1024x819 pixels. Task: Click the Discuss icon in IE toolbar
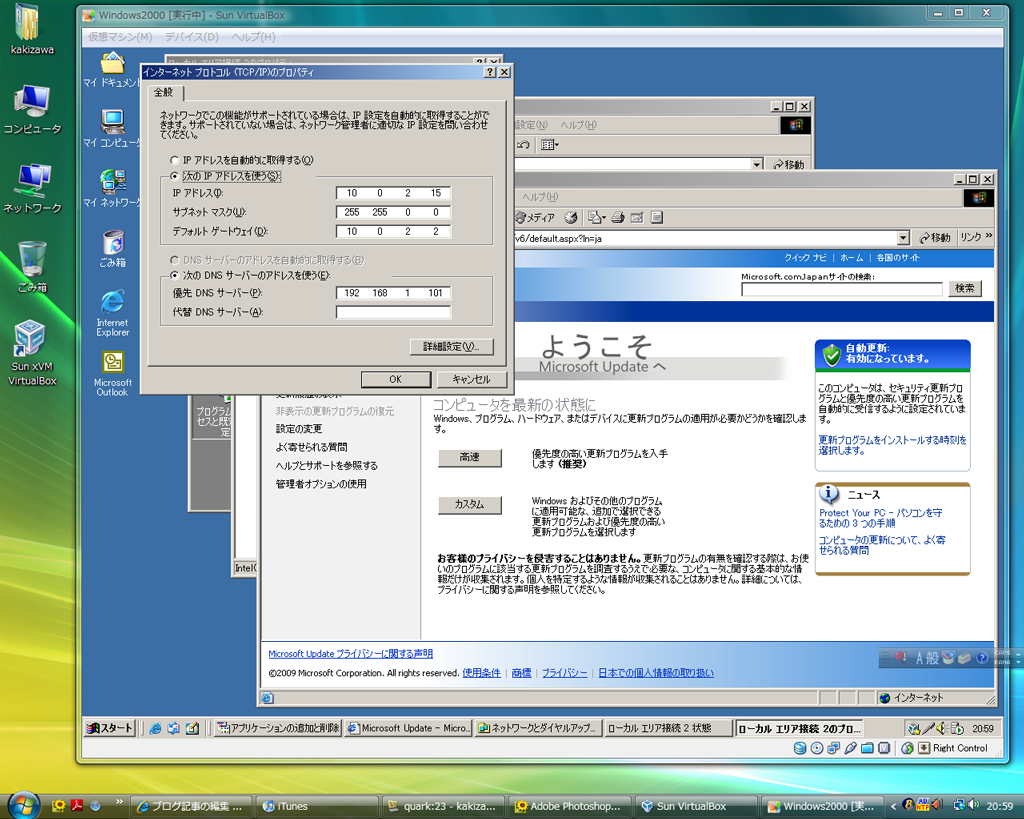coord(657,217)
